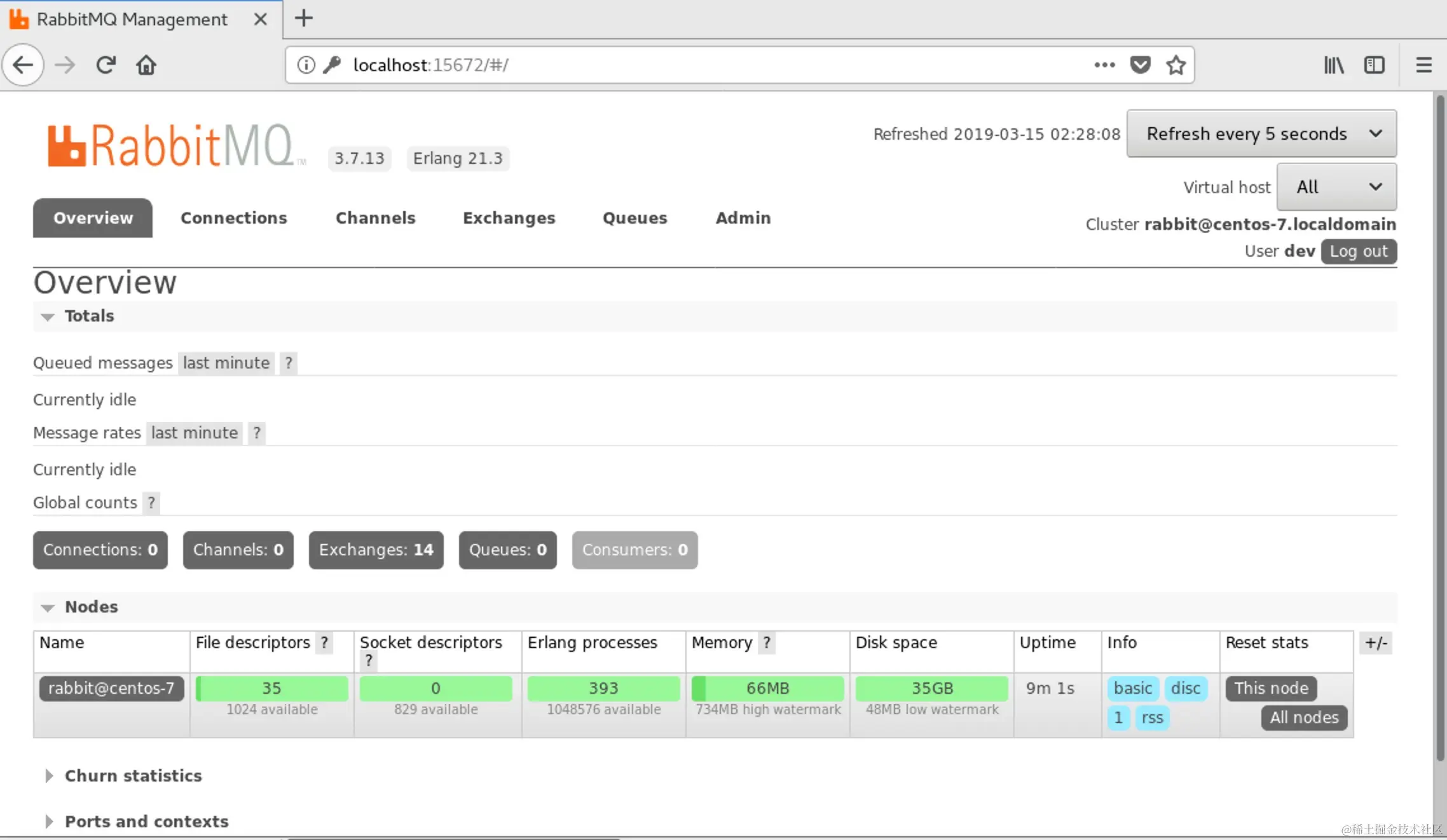Open the Firefox hamburger menu
This screenshot has width=1447, height=840.
(1423, 65)
